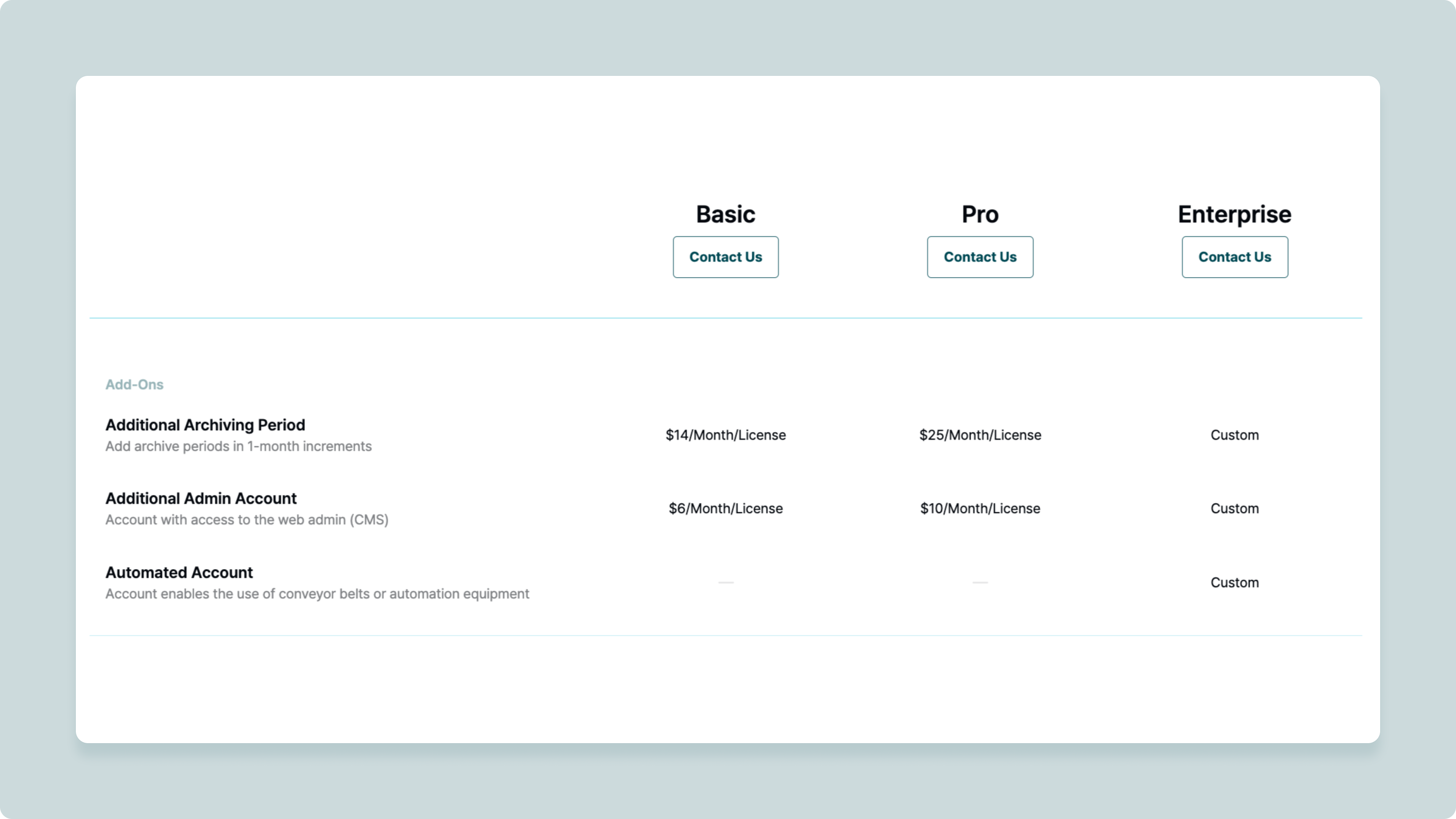The image size is (1456, 819).
Task: Click the Add-Ons section label
Action: pos(134,384)
